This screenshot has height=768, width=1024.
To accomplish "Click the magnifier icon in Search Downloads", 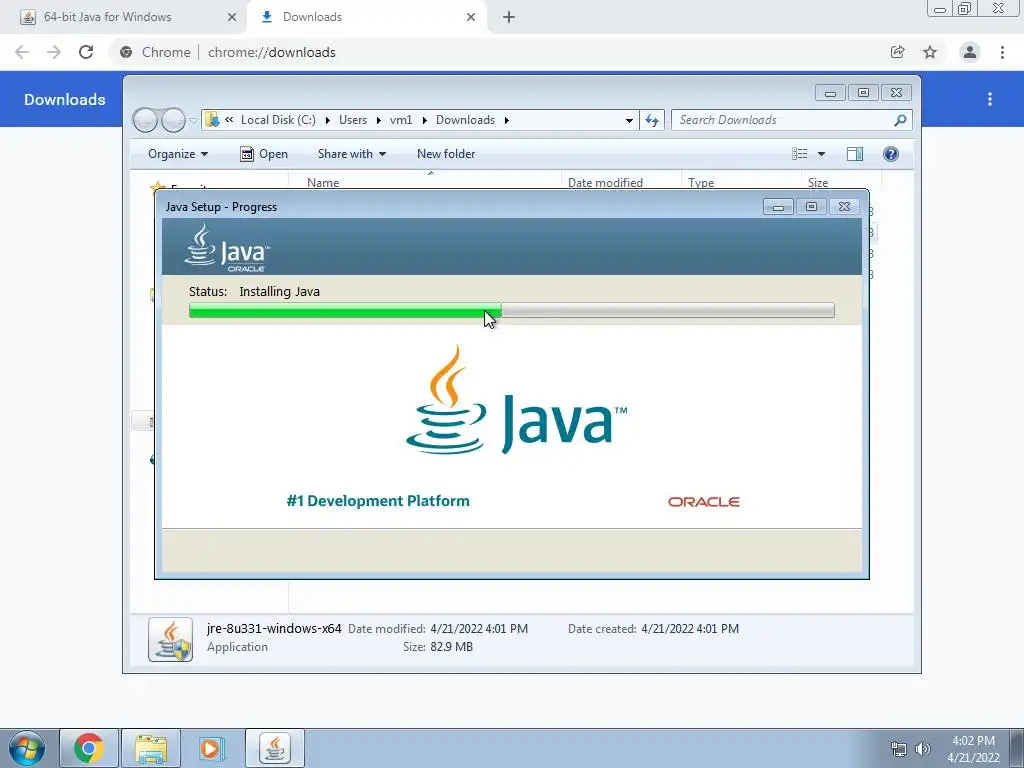I will [900, 120].
